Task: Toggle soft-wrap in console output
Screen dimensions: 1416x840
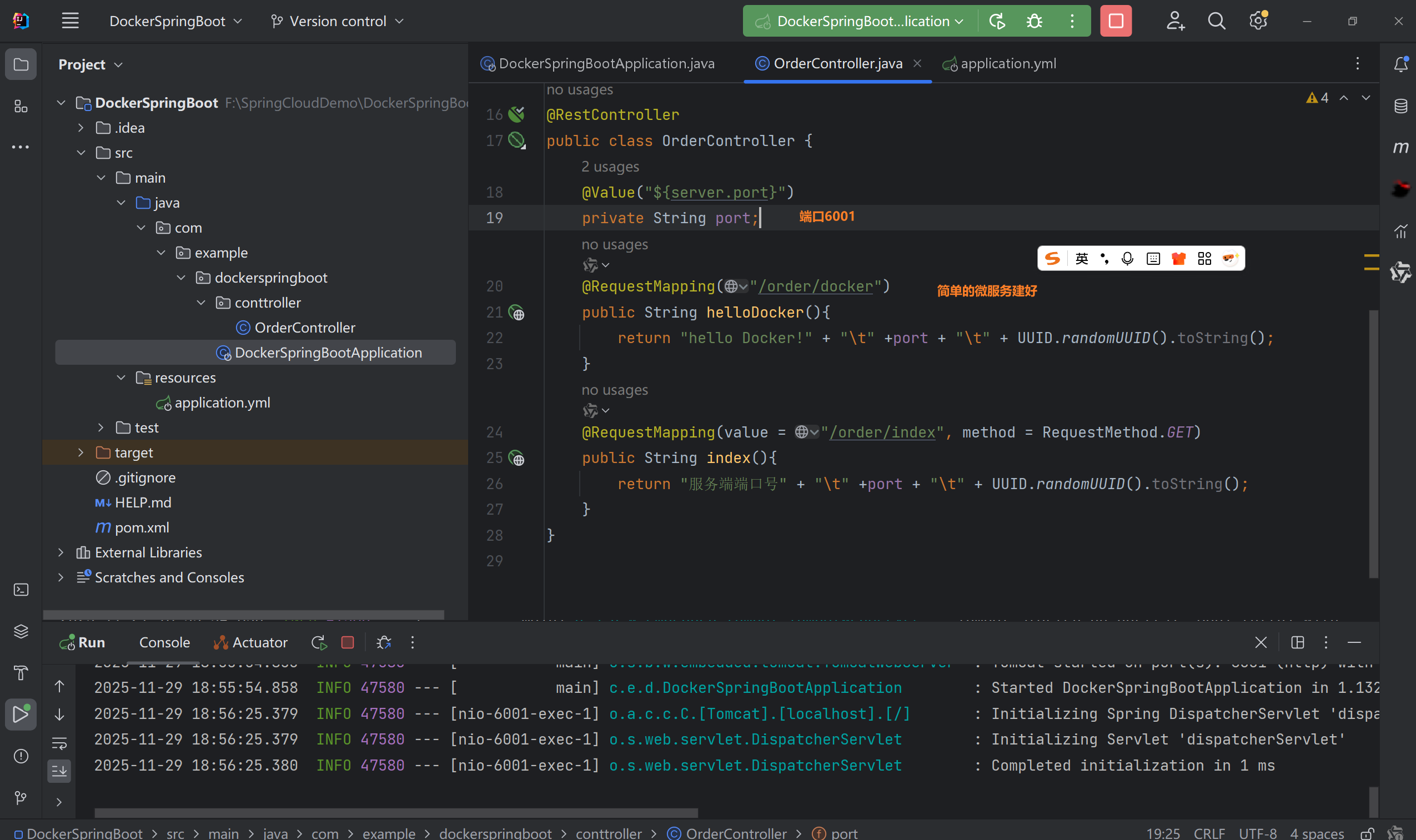Action: click(59, 743)
